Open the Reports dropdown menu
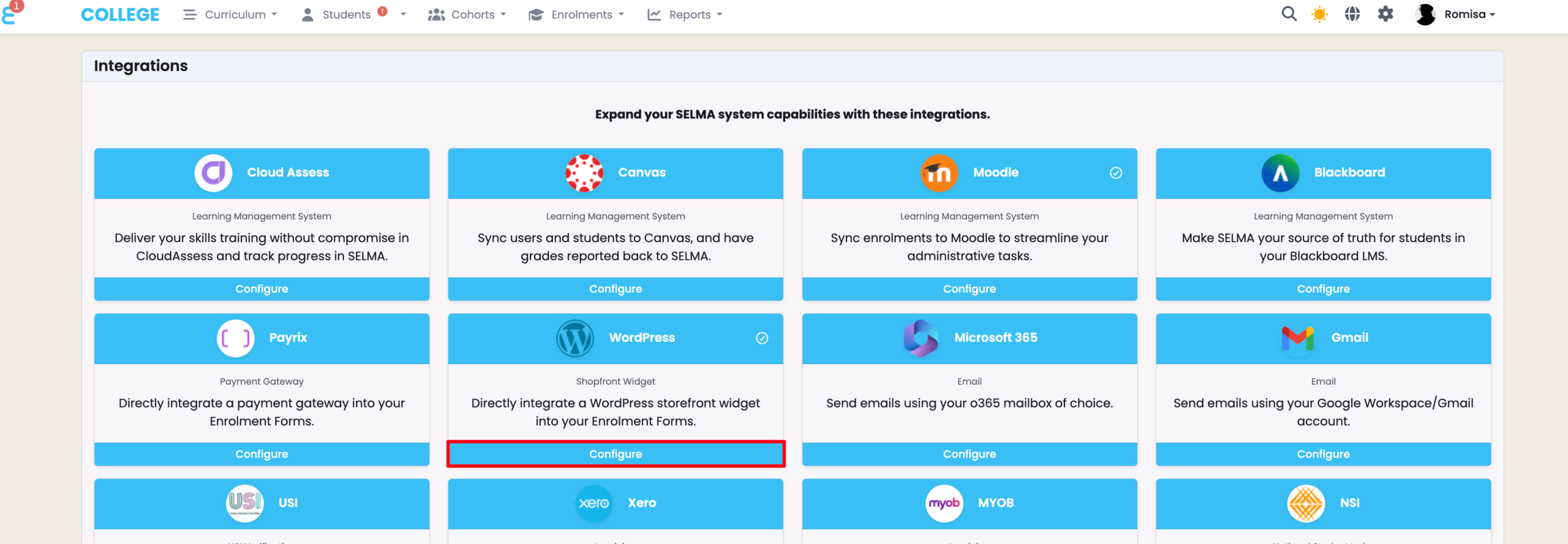Screen dimensions: 1568x544 [685, 15]
